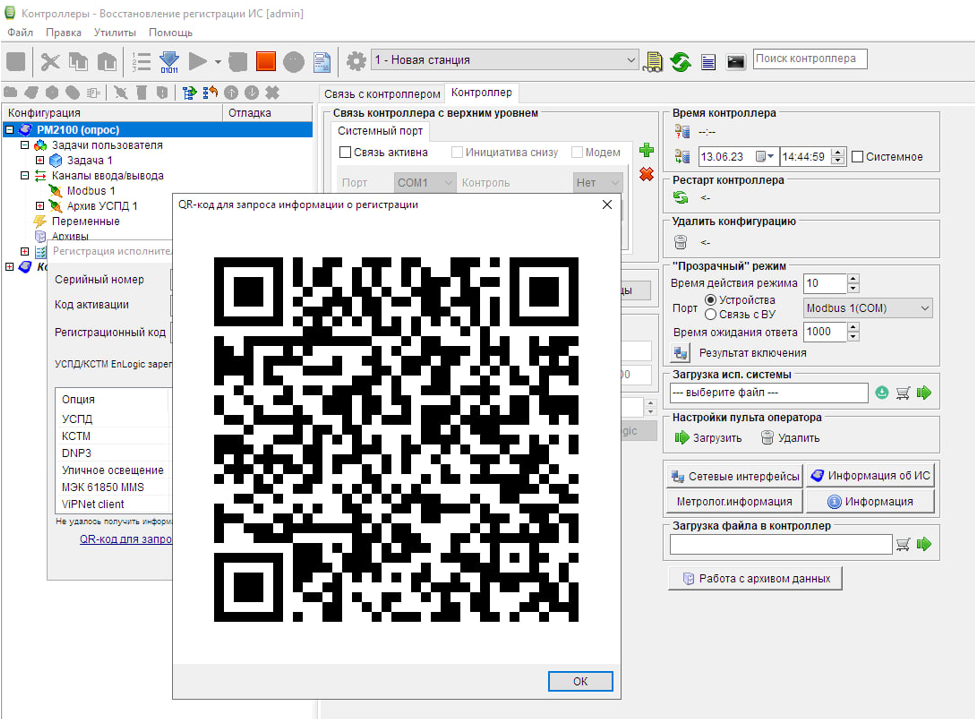Select the Связь с ВУ radio button
Image resolution: width=975 pixels, height=719 pixels.
click(x=710, y=314)
